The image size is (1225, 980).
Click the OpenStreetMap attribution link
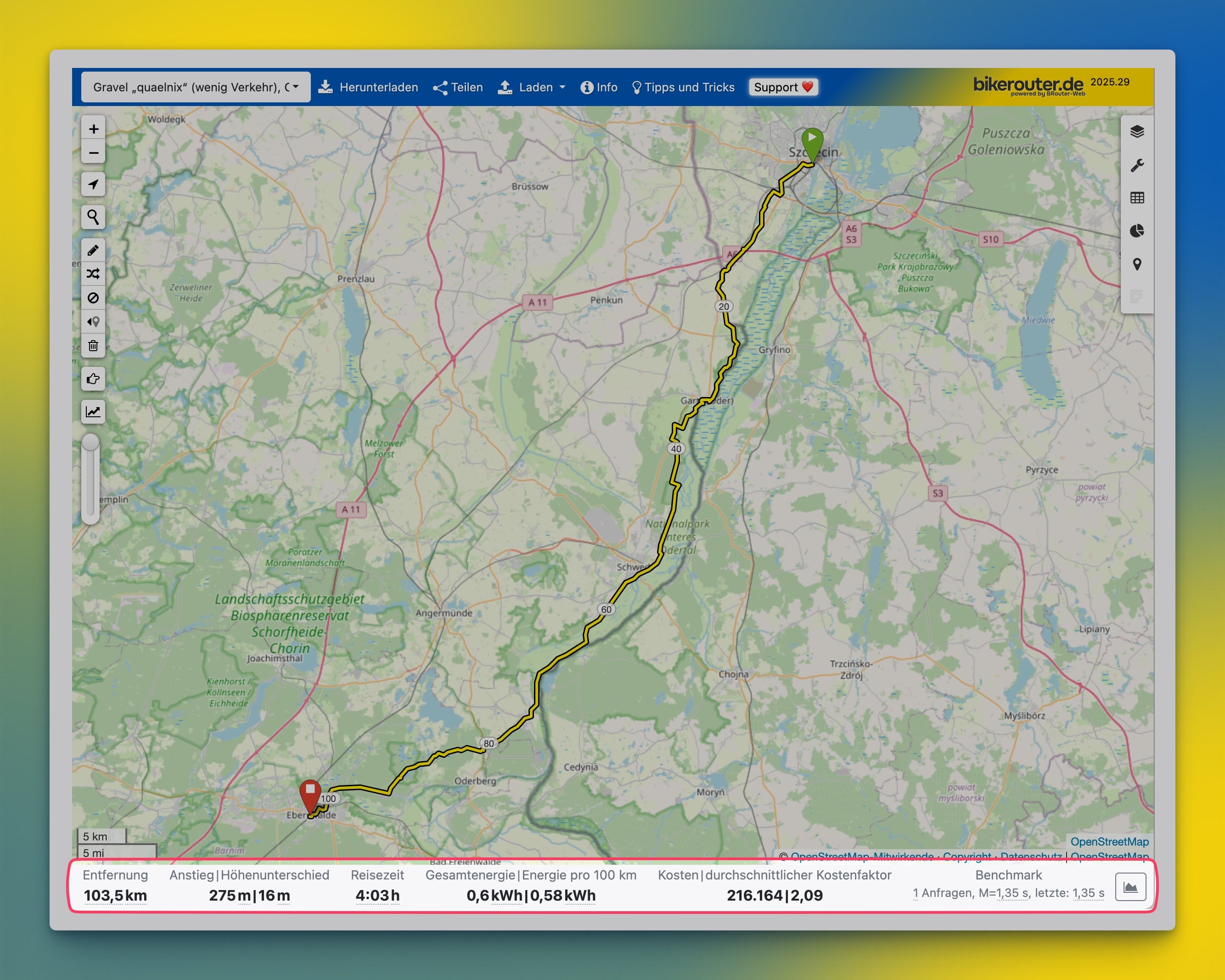pos(1109,841)
